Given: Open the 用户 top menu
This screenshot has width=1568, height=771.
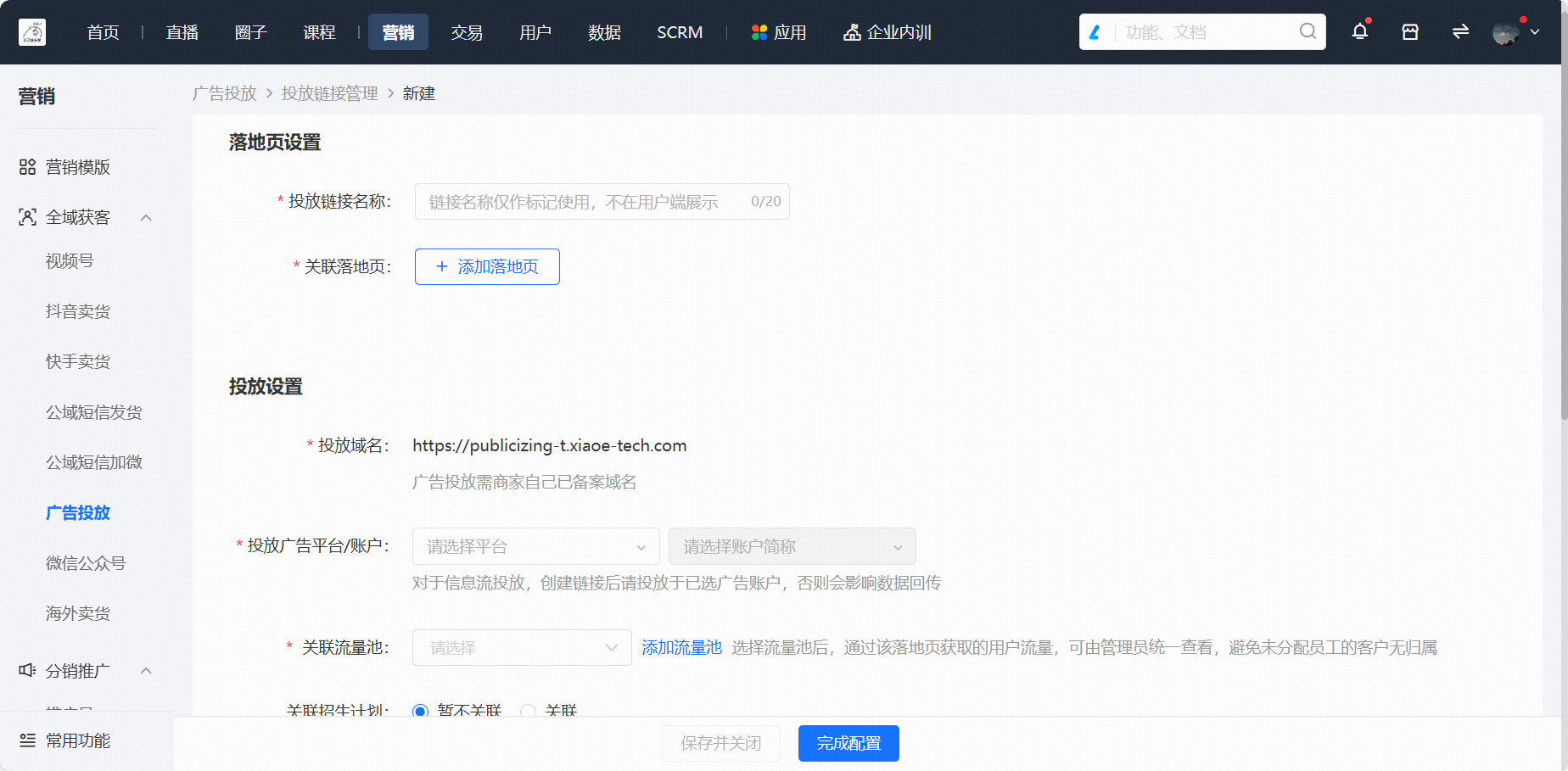Looking at the screenshot, I should coord(535,32).
